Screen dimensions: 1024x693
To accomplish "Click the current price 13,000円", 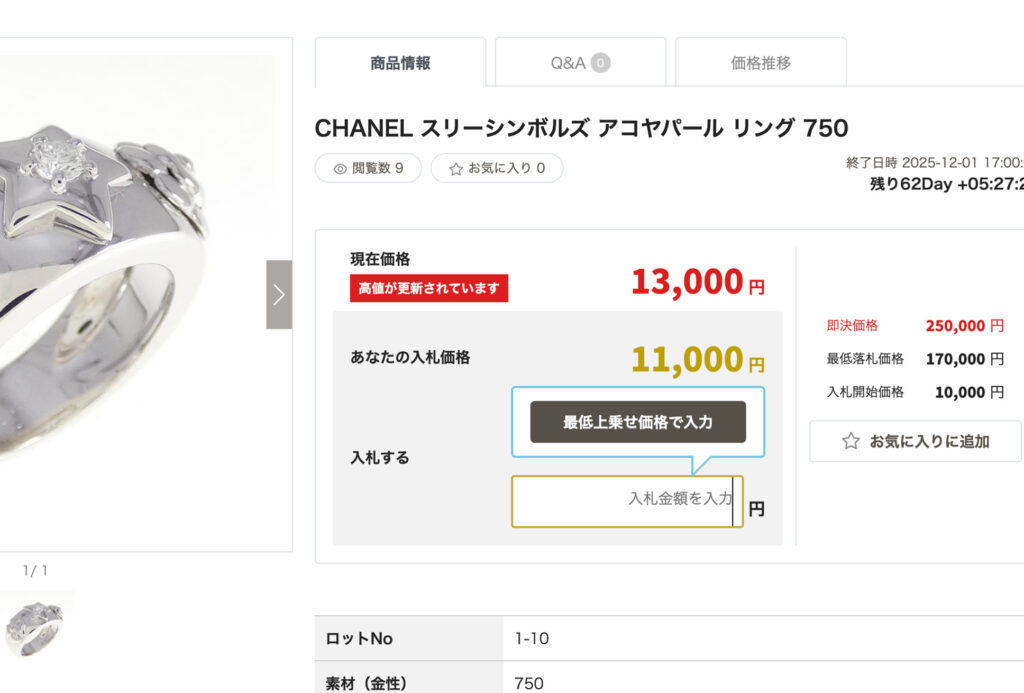I will 697,283.
